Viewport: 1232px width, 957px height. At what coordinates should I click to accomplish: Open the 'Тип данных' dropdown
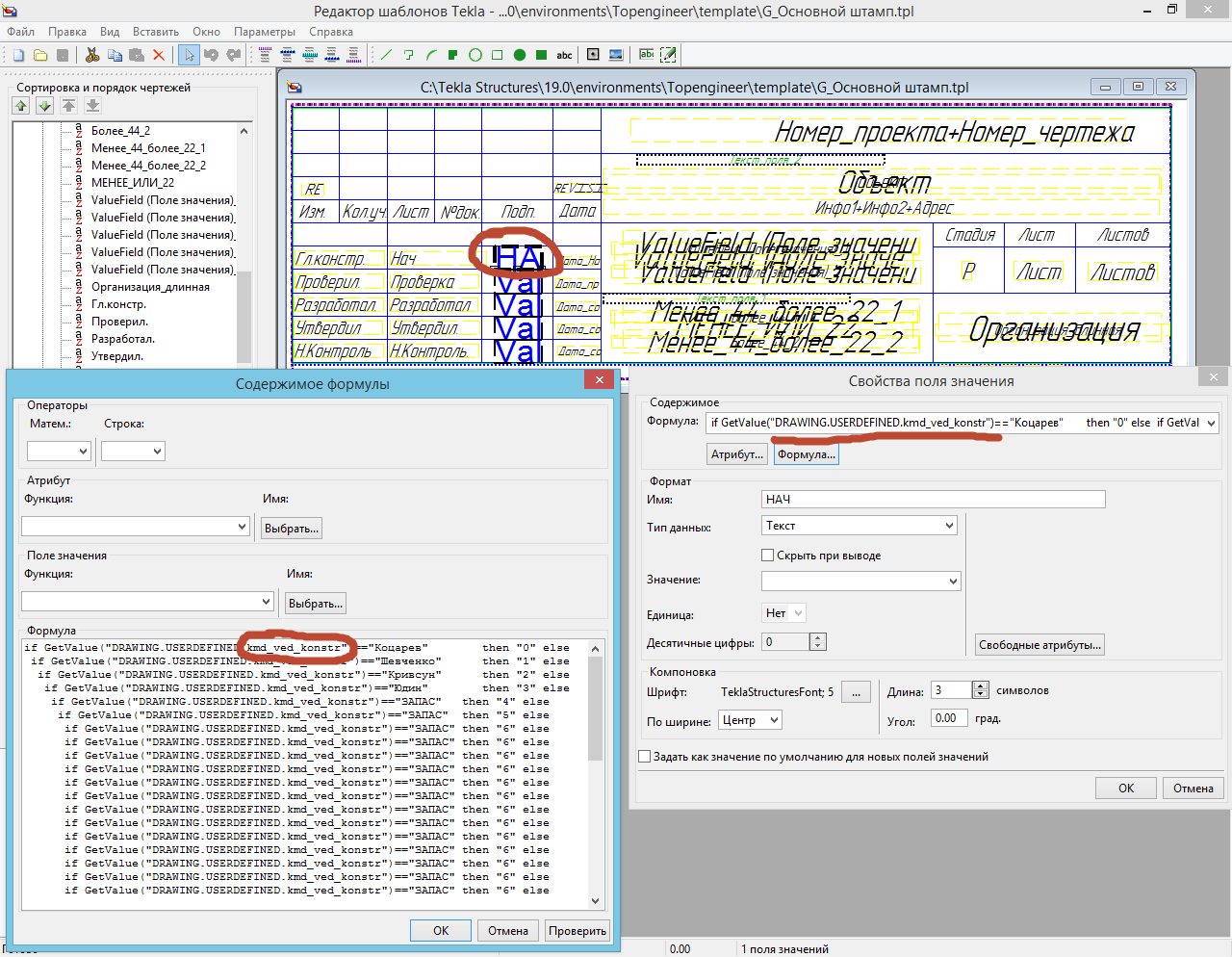point(859,526)
